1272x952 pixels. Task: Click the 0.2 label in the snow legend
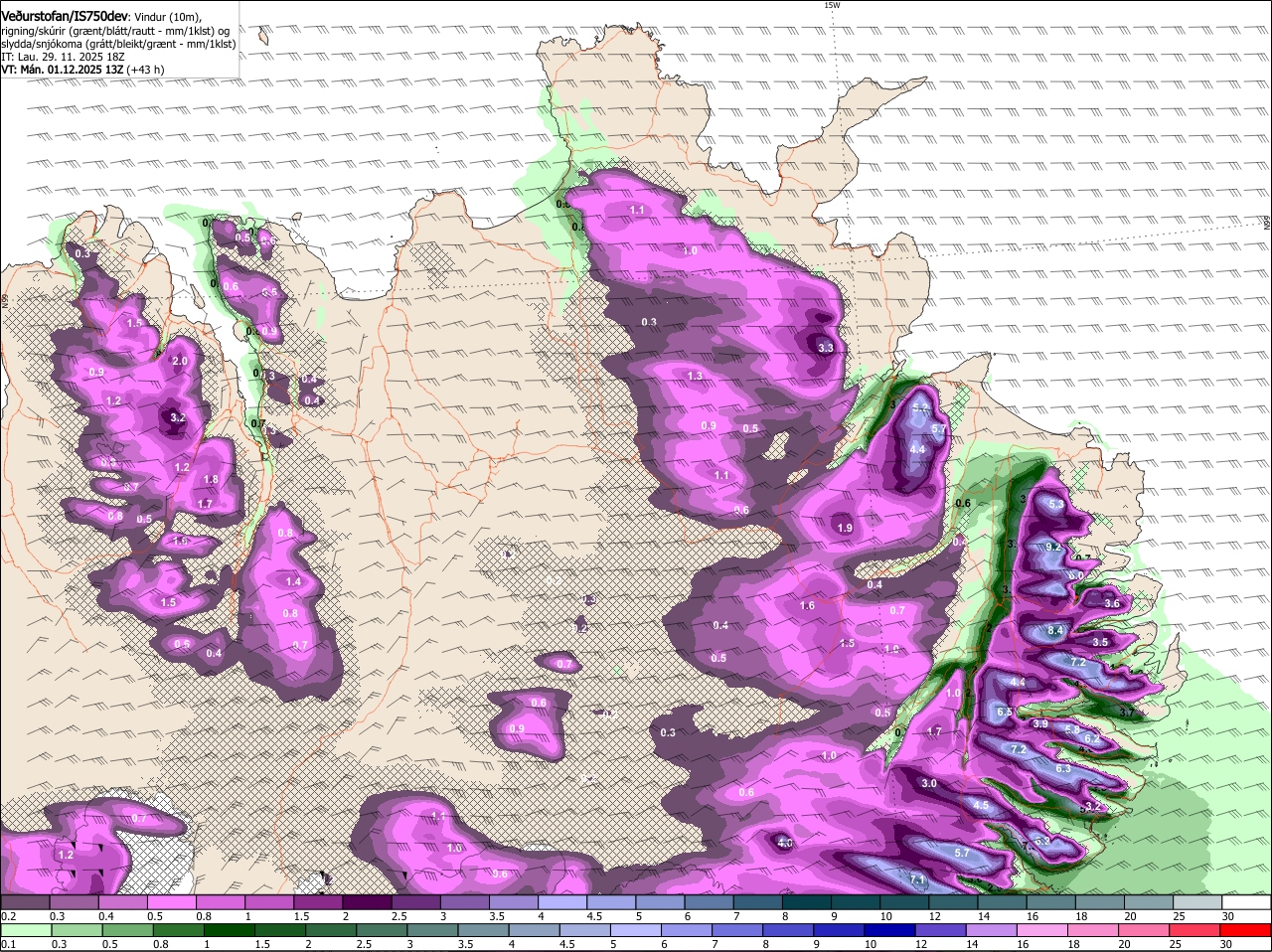click(x=8, y=916)
